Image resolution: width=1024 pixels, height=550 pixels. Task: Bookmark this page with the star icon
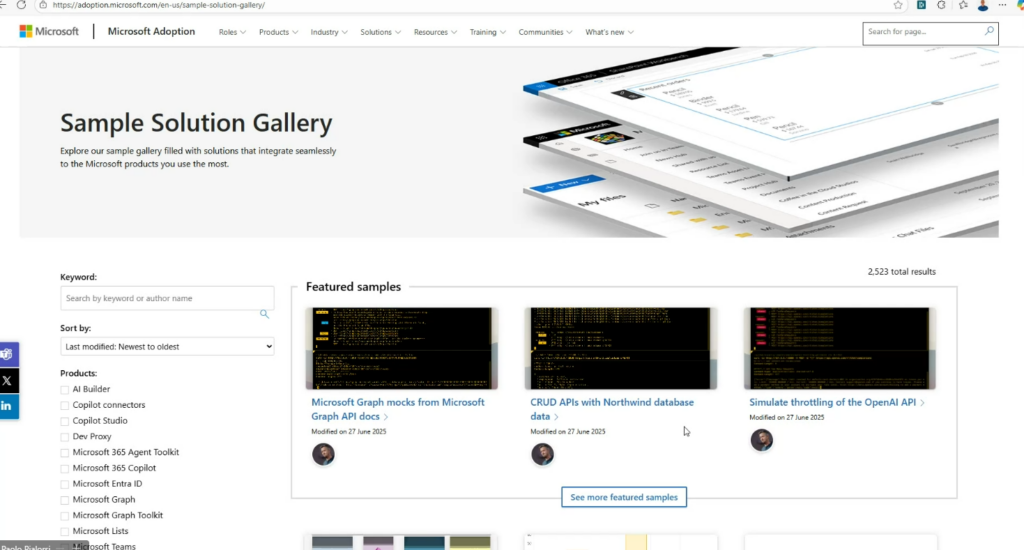pos(898,5)
